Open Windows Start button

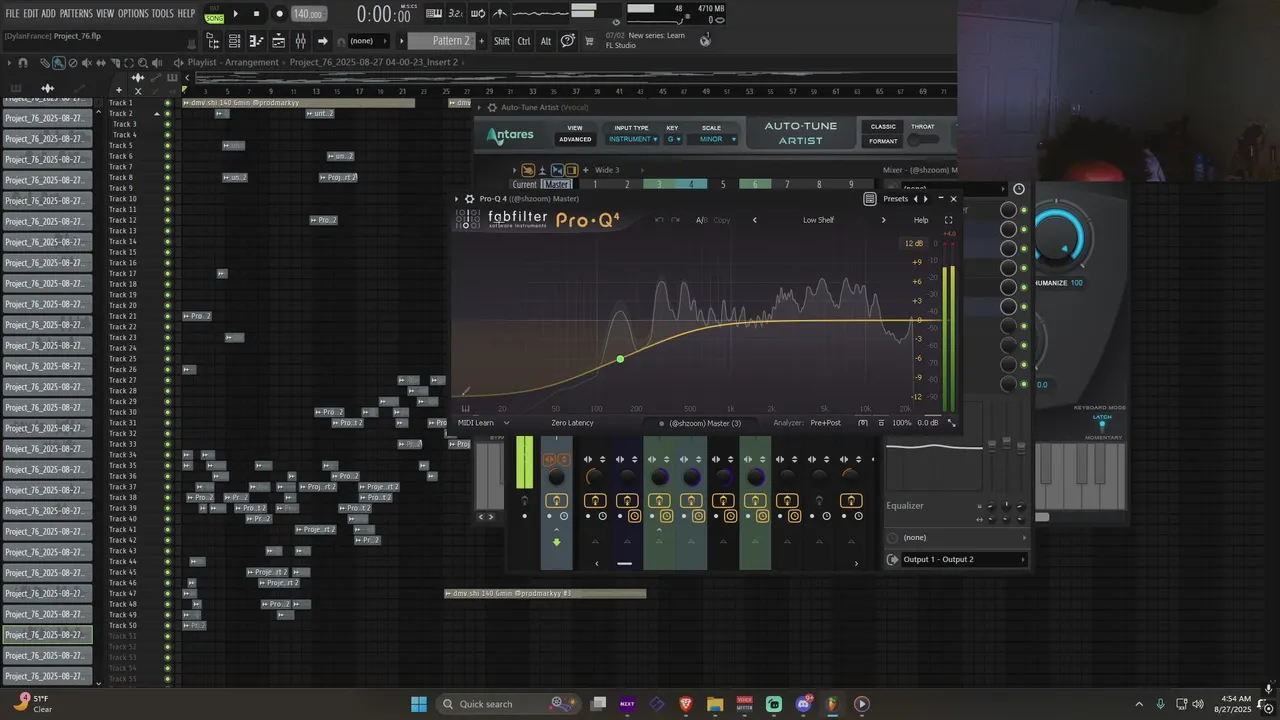(418, 704)
